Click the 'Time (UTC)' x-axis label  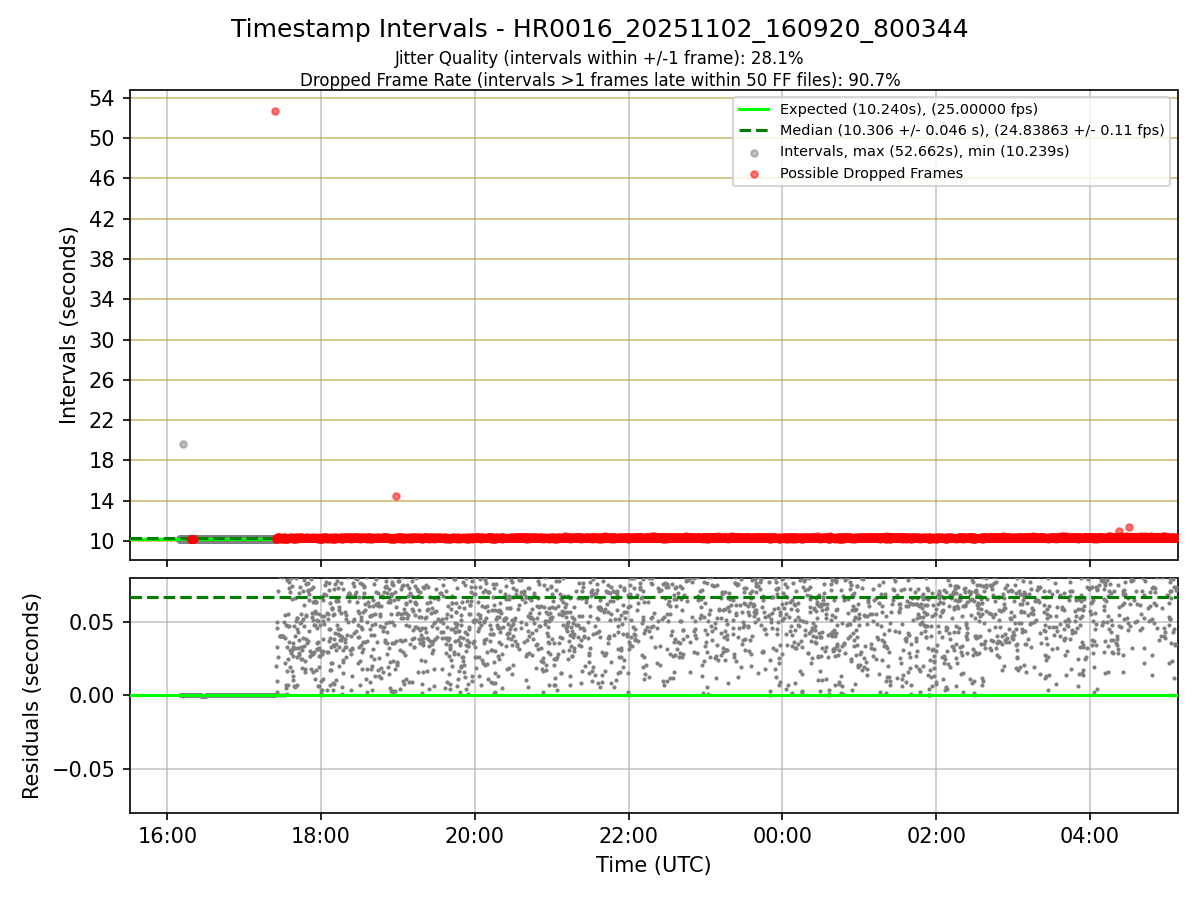click(653, 865)
